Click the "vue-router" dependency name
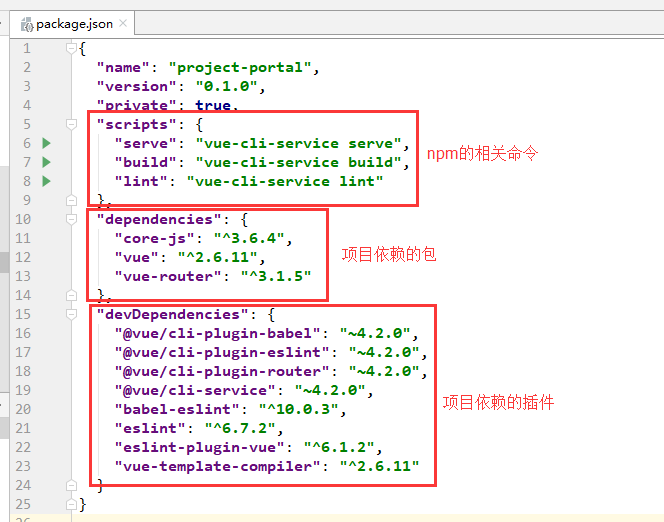The image size is (664, 522). tap(168, 276)
